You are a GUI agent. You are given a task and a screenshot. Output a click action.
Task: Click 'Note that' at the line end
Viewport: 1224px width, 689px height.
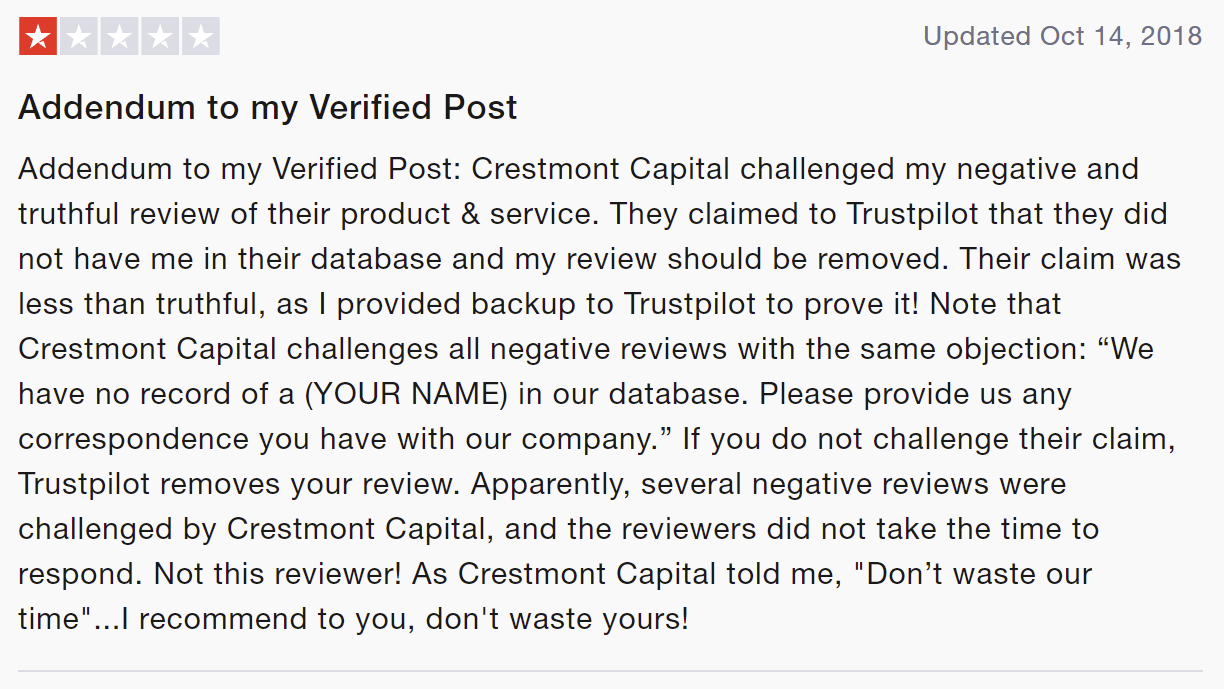point(996,304)
